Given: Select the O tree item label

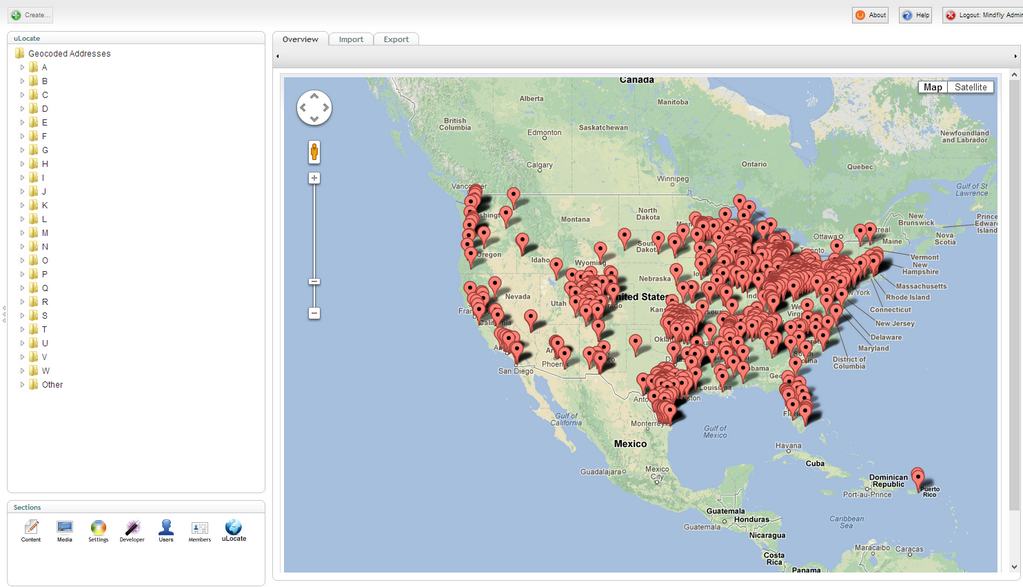Looking at the screenshot, I should pyautogui.click(x=45, y=261).
